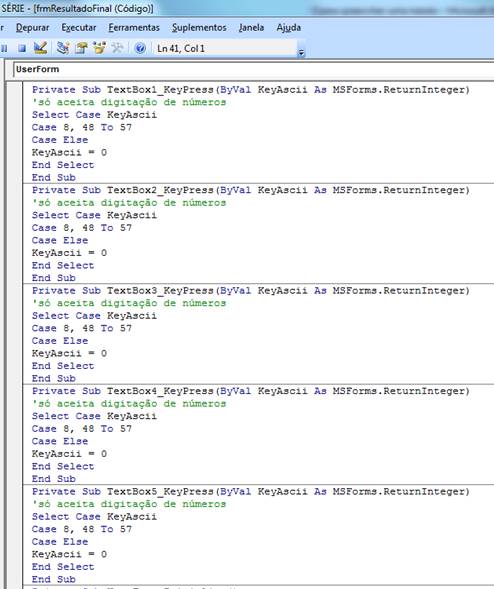The width and height of the screenshot is (494, 589).
Task: Click the TextBox1_KeyPress declaration line
Action: [251, 90]
